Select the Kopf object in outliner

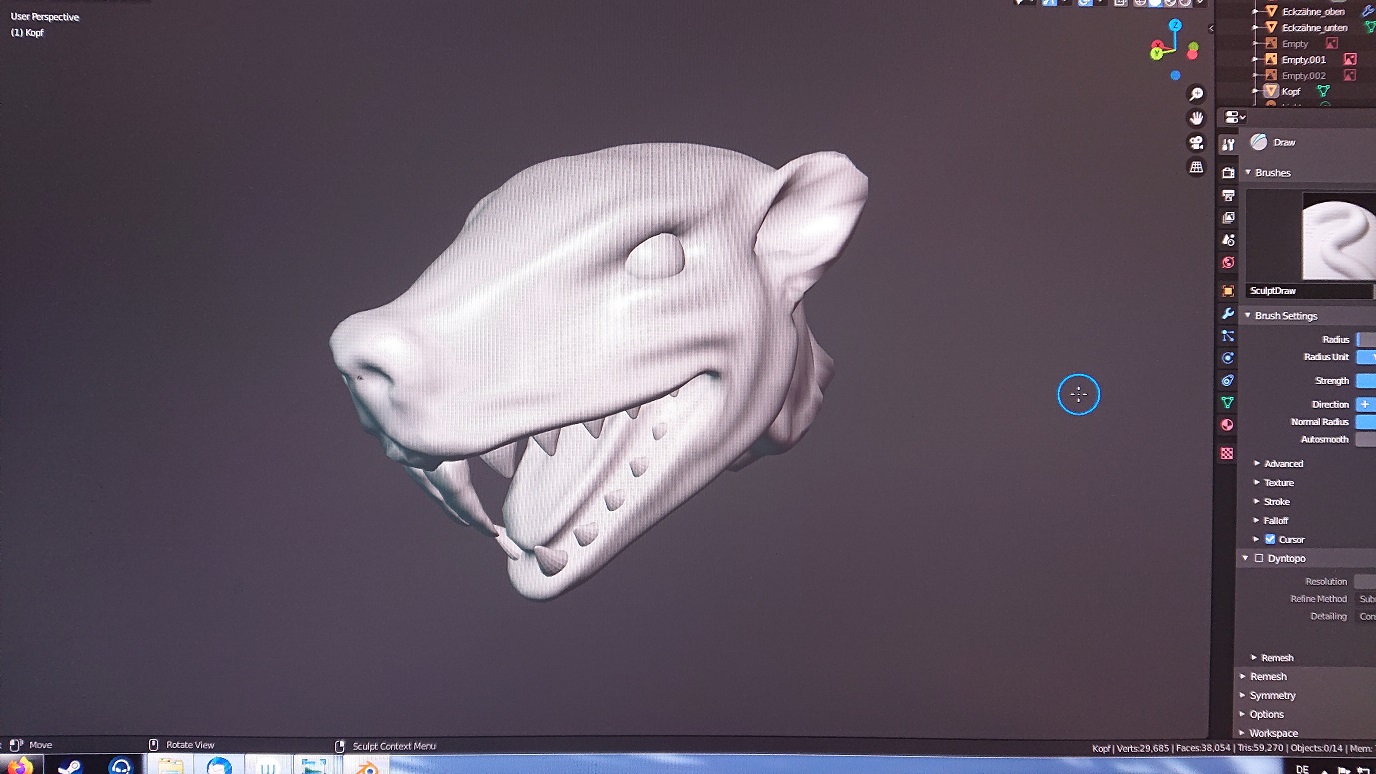coord(1291,91)
